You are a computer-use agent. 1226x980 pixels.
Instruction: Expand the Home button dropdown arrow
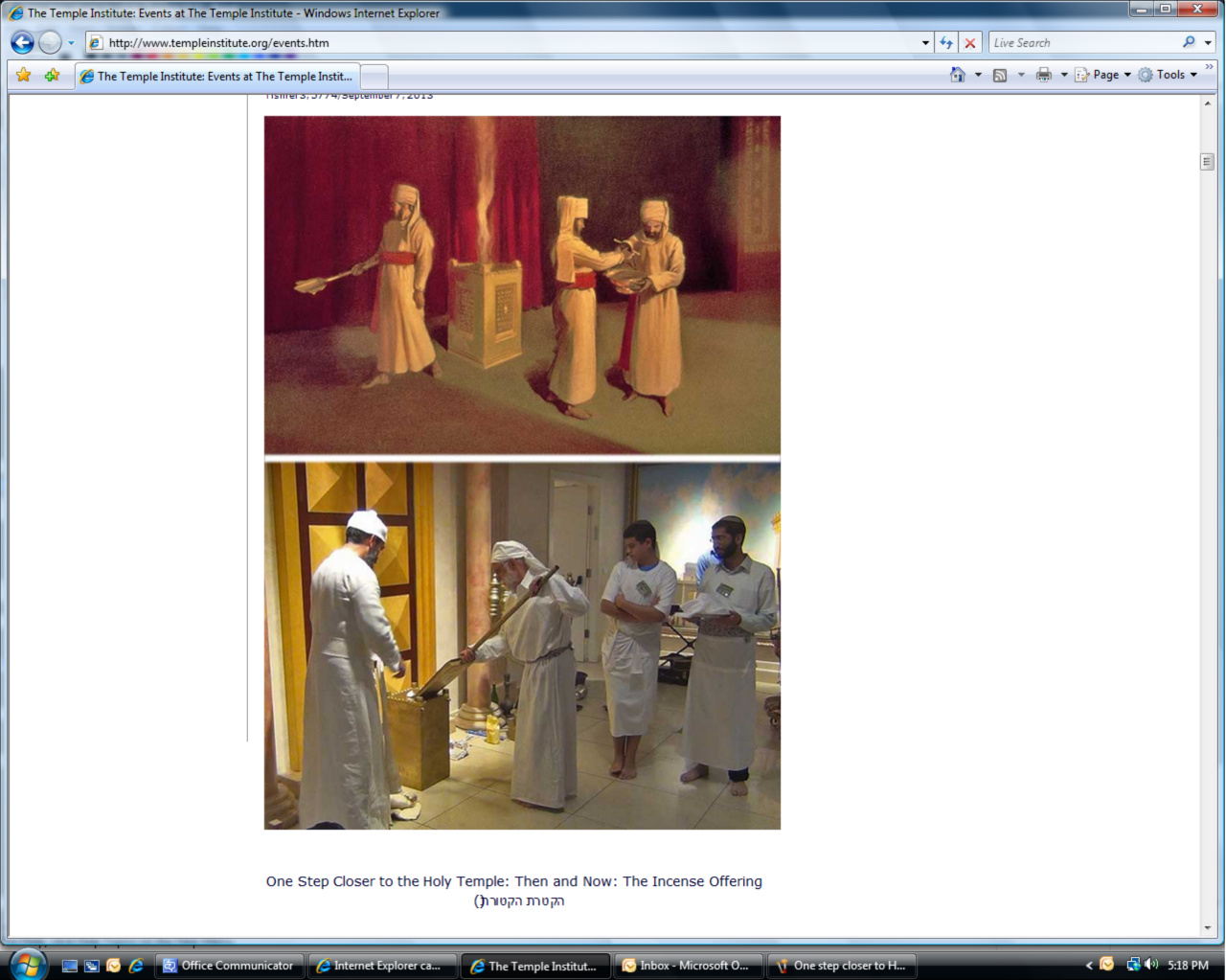tap(978, 75)
